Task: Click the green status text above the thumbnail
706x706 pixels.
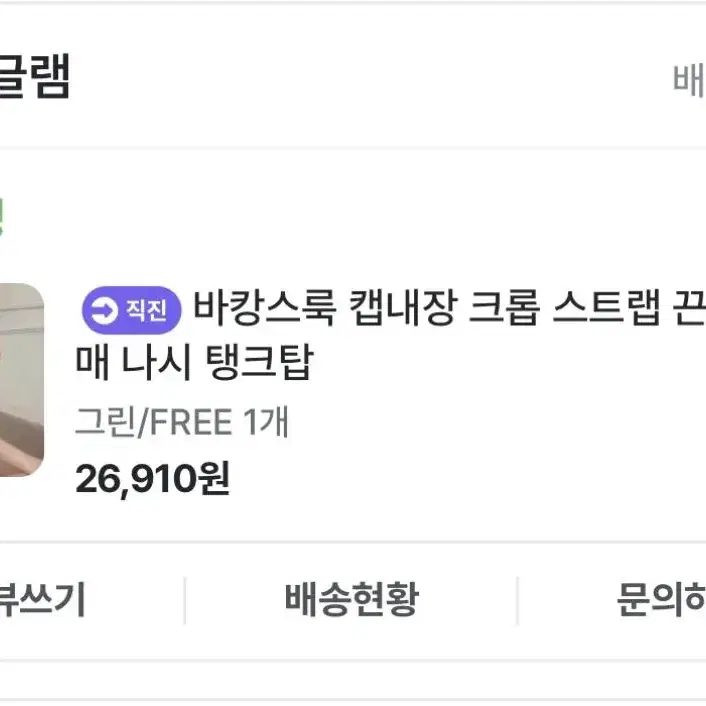Action: [x=2, y=217]
